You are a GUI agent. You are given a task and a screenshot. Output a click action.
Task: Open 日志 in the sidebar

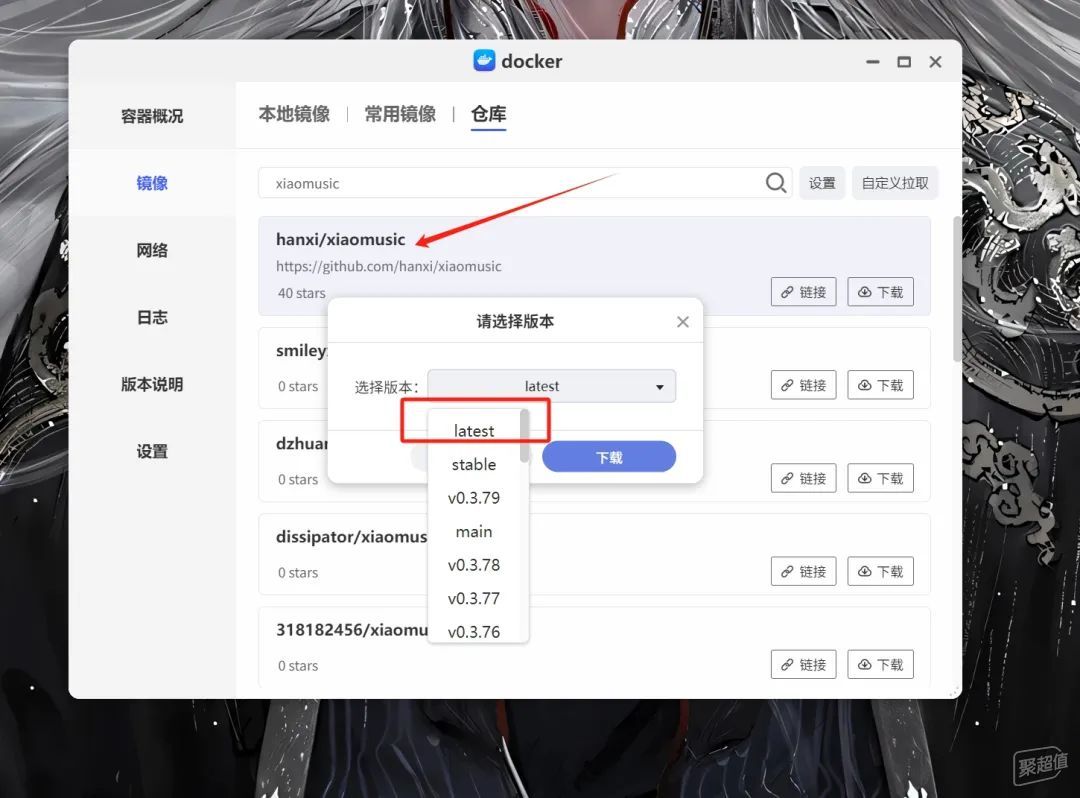pos(152,317)
